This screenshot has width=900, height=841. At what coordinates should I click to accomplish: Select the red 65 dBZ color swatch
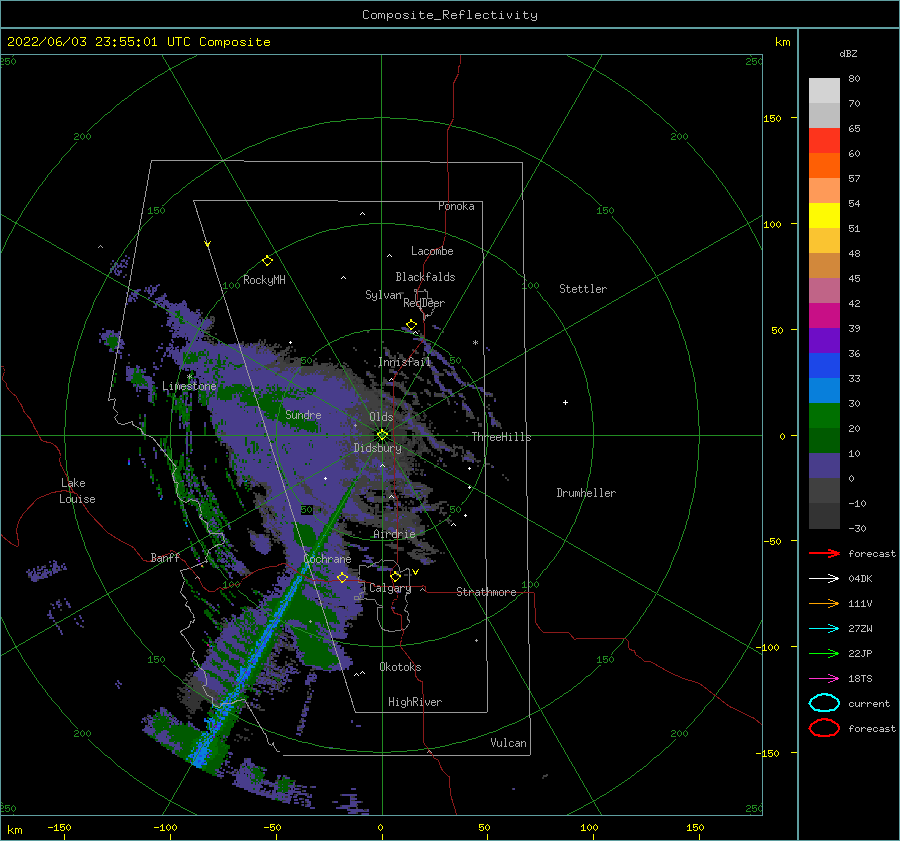824,141
